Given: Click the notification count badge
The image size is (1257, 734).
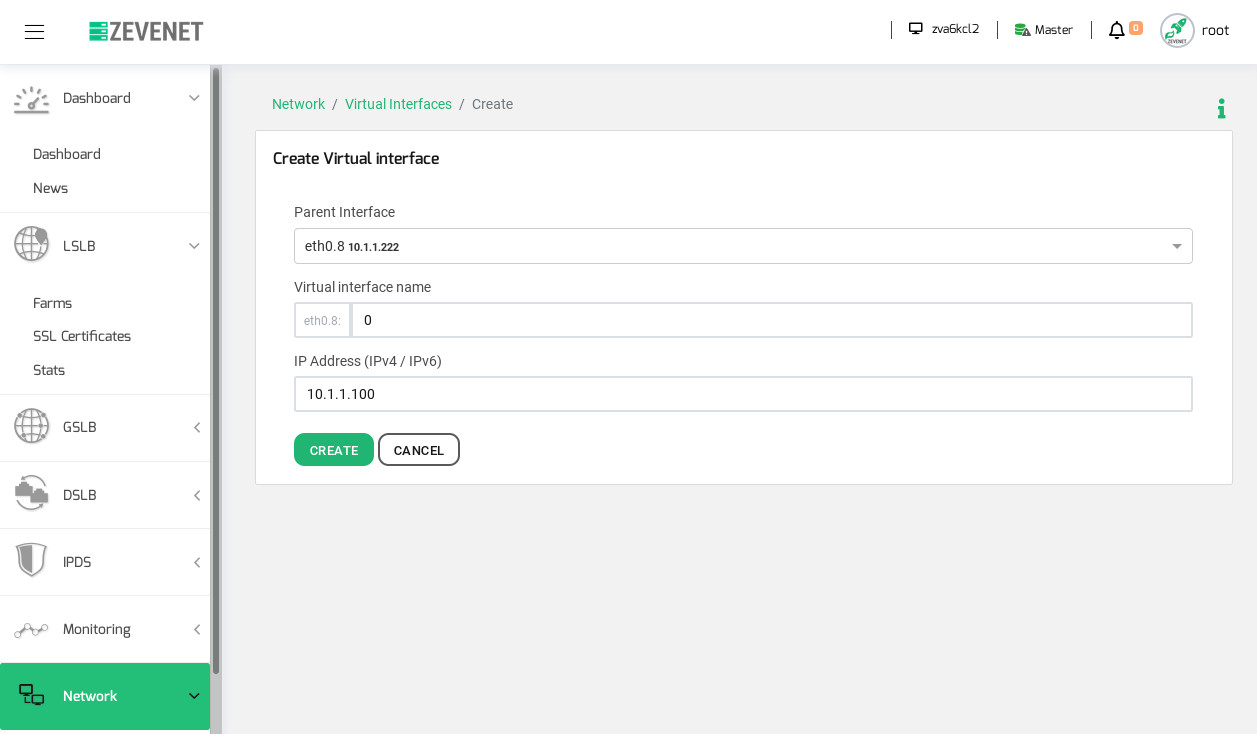Looking at the screenshot, I should (x=1136, y=28).
